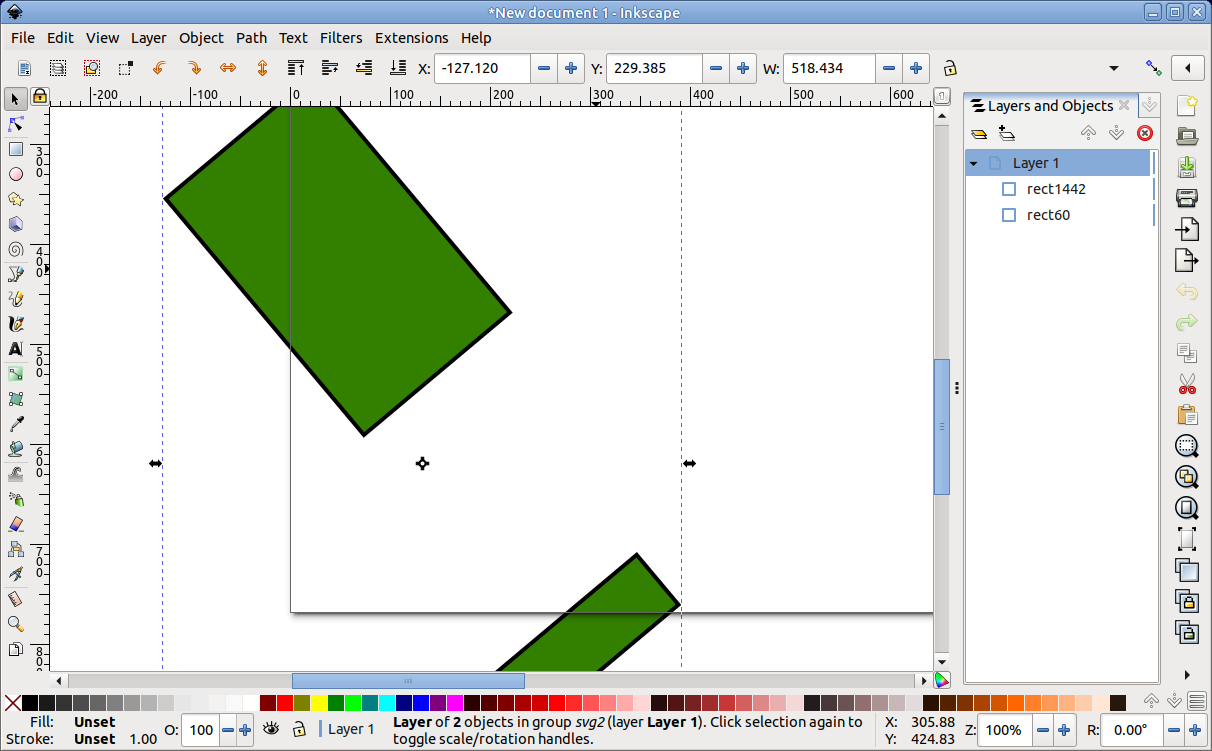Select the Spiral tool
1212x751 pixels.
pyautogui.click(x=14, y=249)
